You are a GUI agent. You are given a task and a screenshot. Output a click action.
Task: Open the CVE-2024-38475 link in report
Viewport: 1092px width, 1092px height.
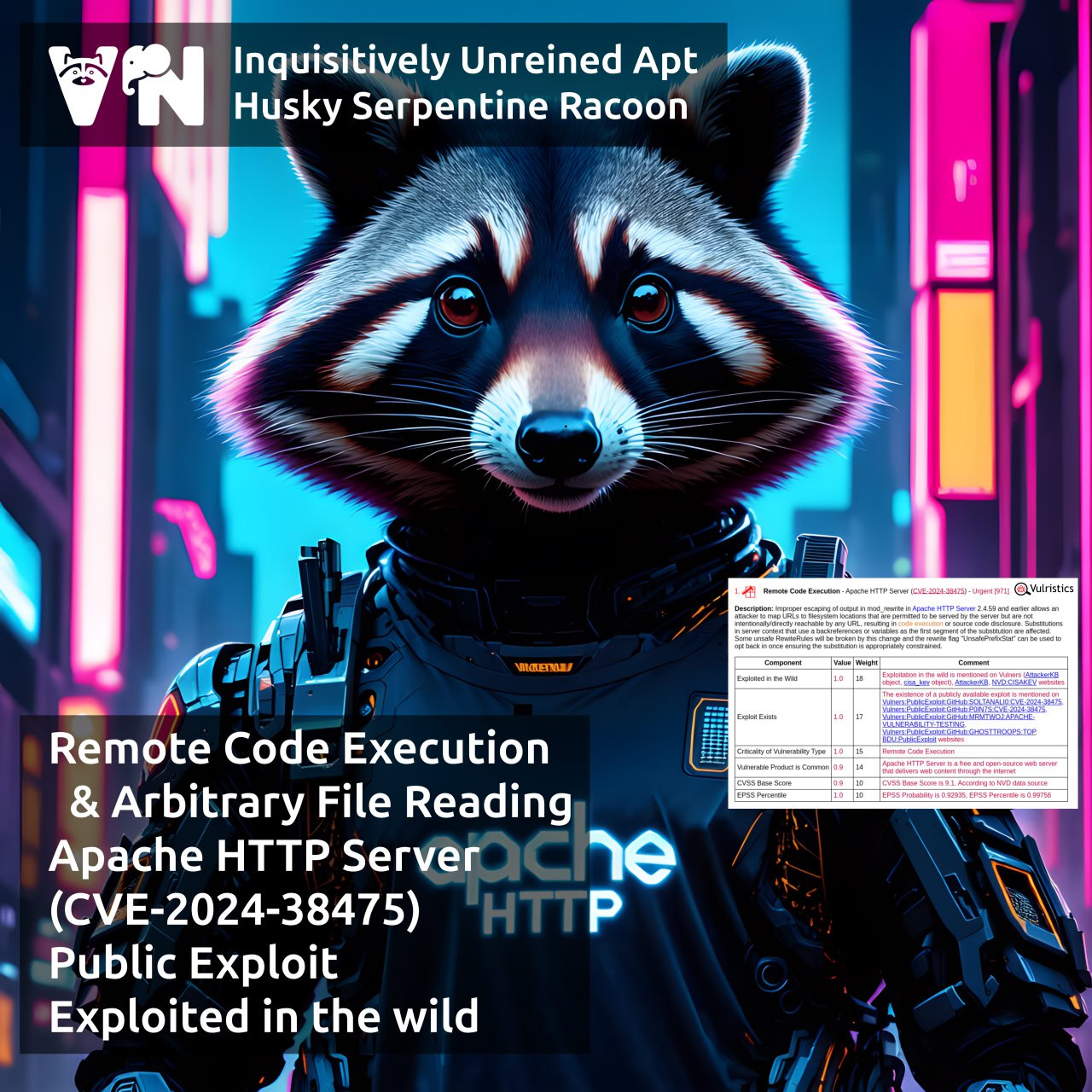coord(938,591)
